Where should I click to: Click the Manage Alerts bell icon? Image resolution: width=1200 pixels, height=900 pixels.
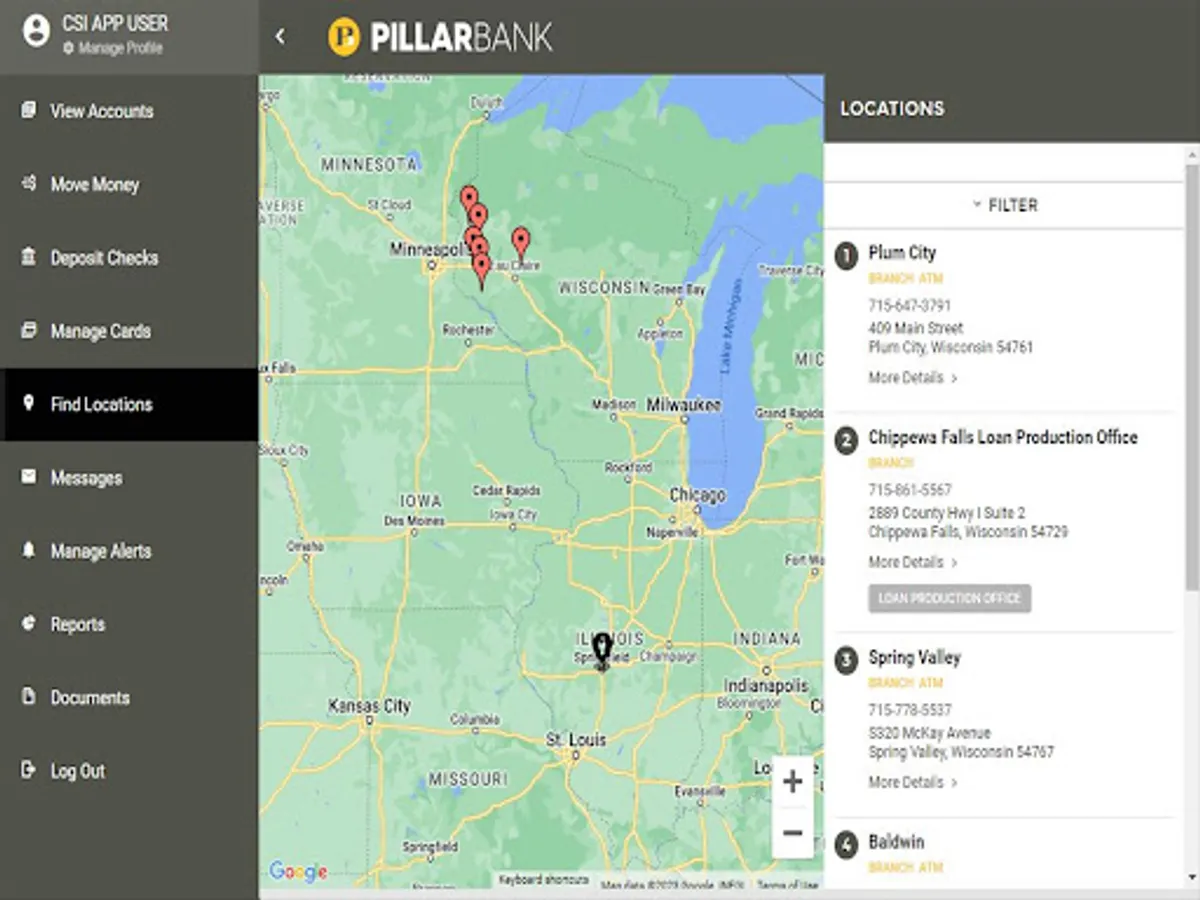tap(28, 550)
